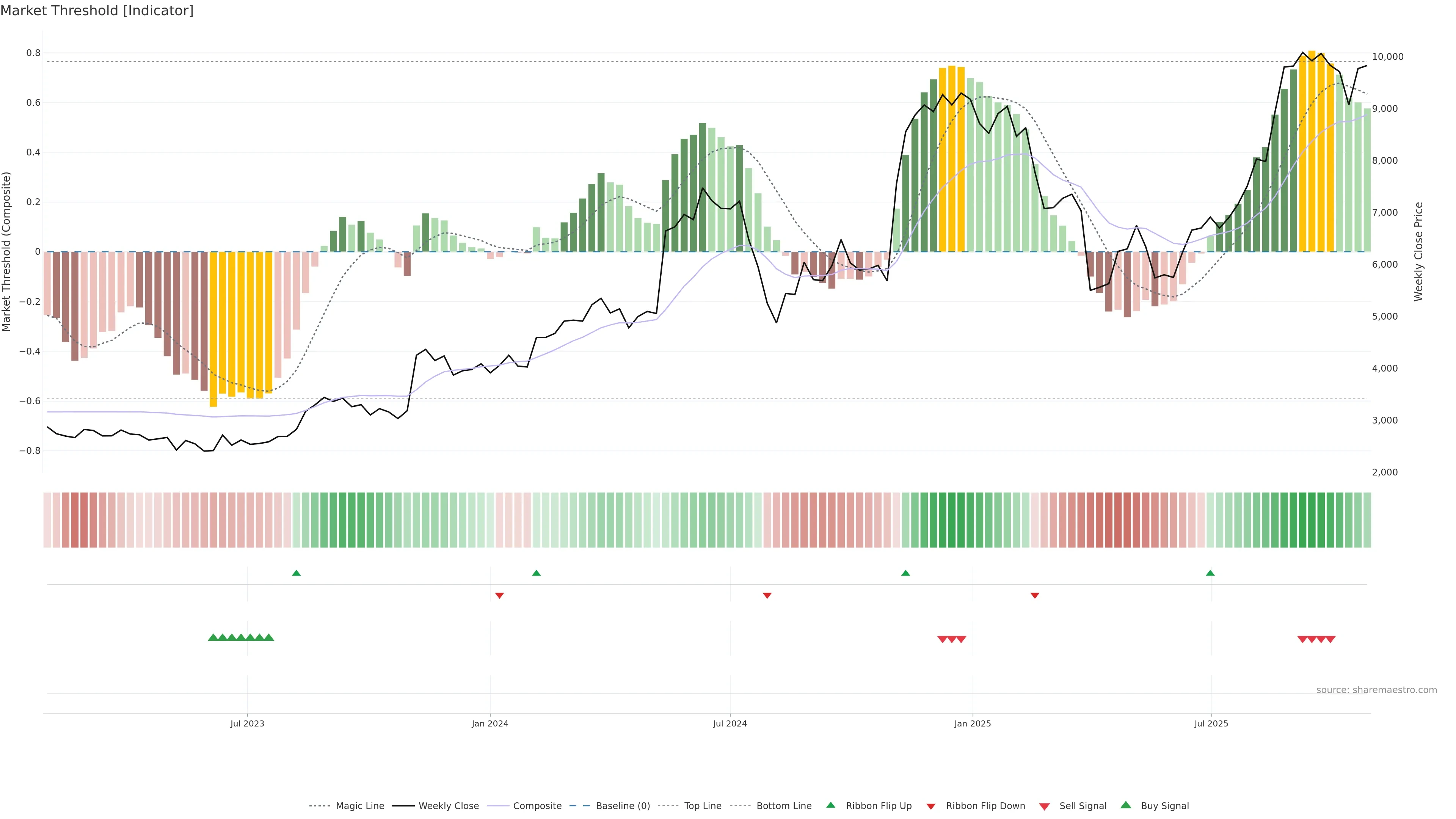The image size is (1456, 819).
Task: Toggle Bottom Line legend entry
Action: 783,806
